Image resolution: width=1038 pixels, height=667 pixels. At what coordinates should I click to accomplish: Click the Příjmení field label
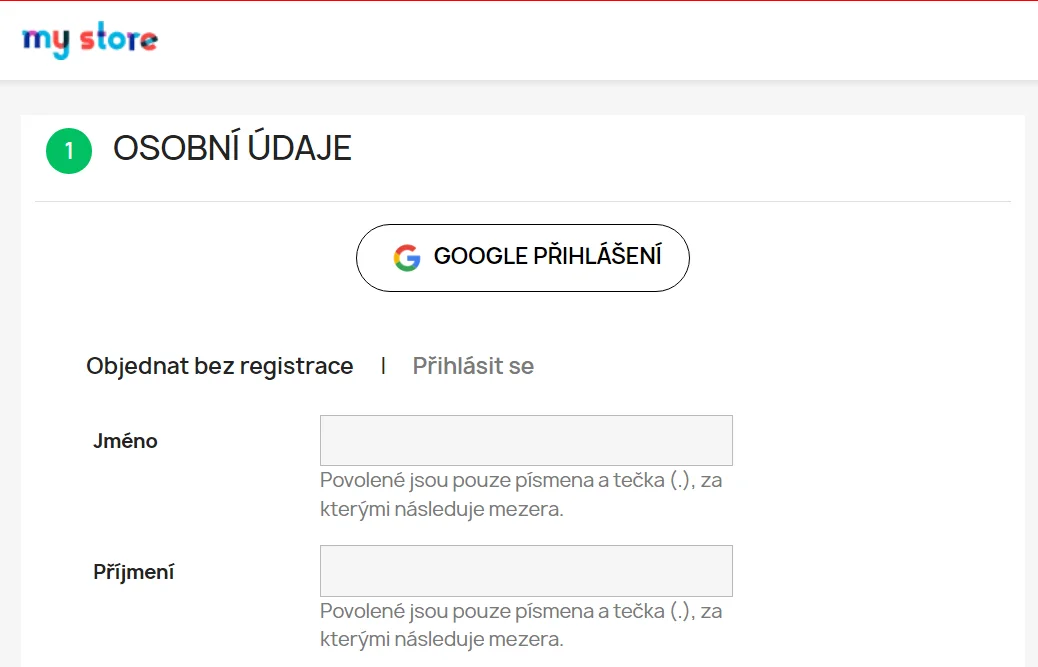(134, 572)
